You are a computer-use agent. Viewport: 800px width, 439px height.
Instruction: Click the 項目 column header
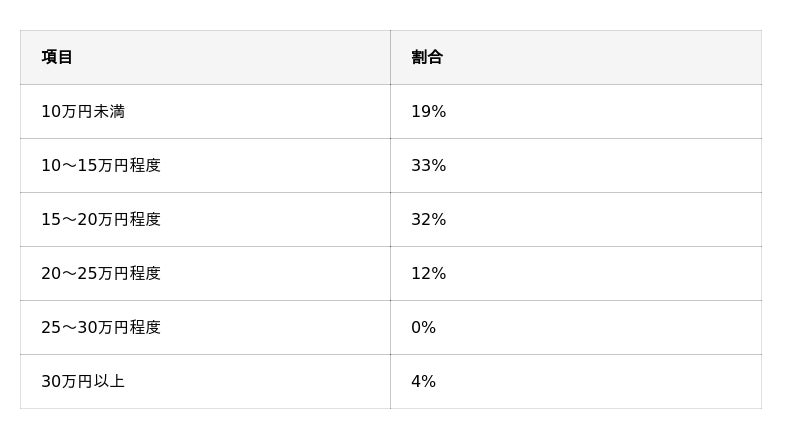coord(205,57)
